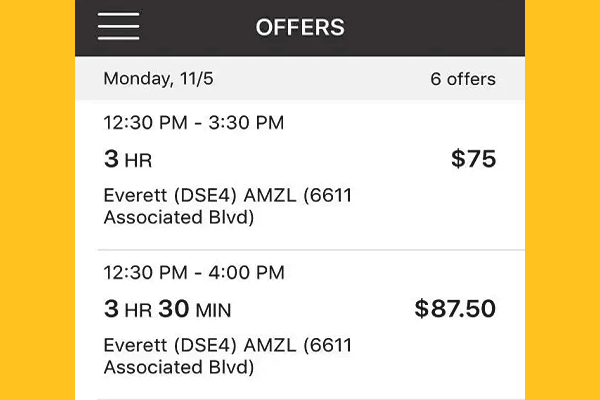Screen dimensions: 600x400
Task: Click the yellow margin right of the app
Action: tap(562, 200)
